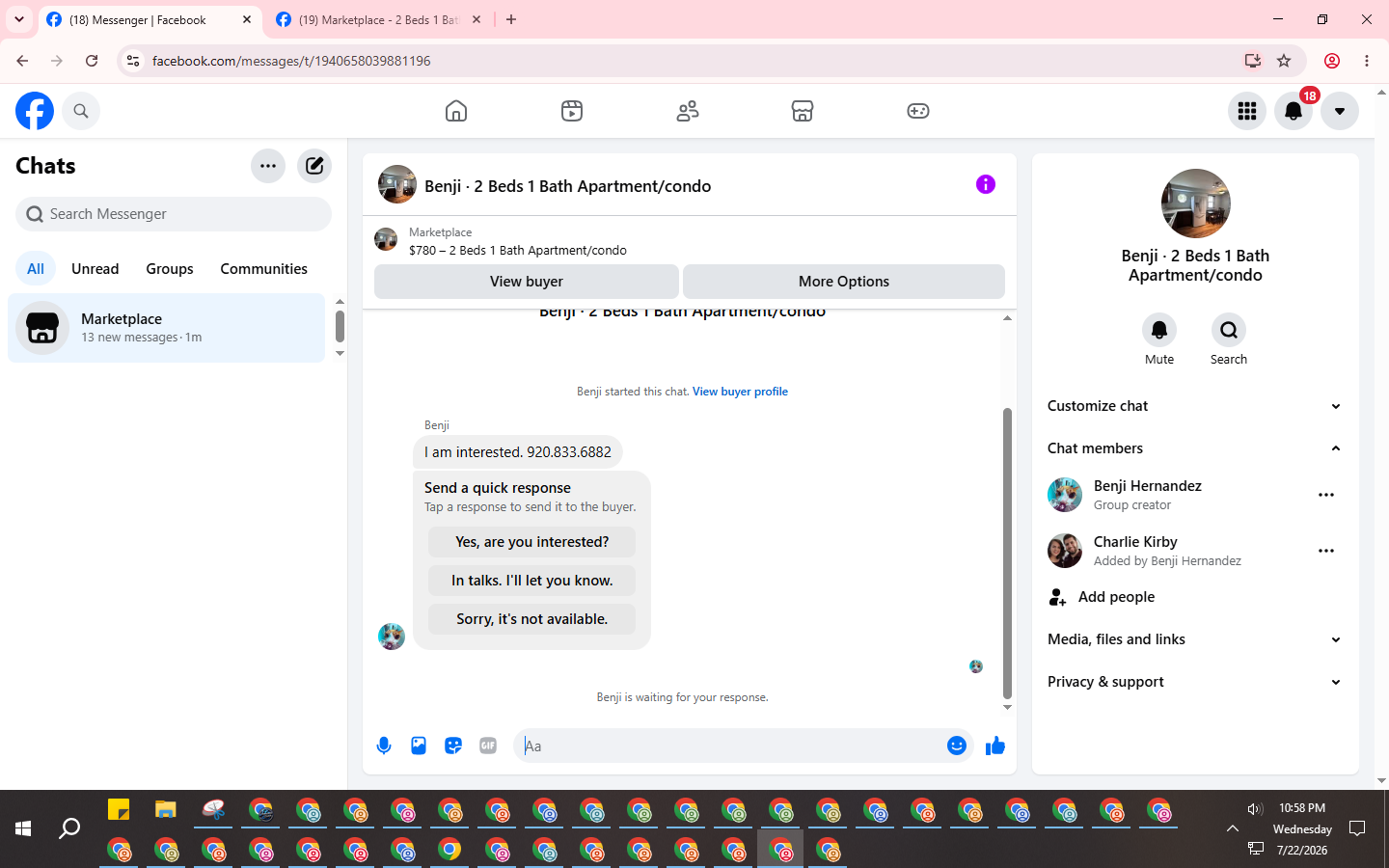Choose a sticker with the sticker icon

pyautogui.click(x=453, y=746)
